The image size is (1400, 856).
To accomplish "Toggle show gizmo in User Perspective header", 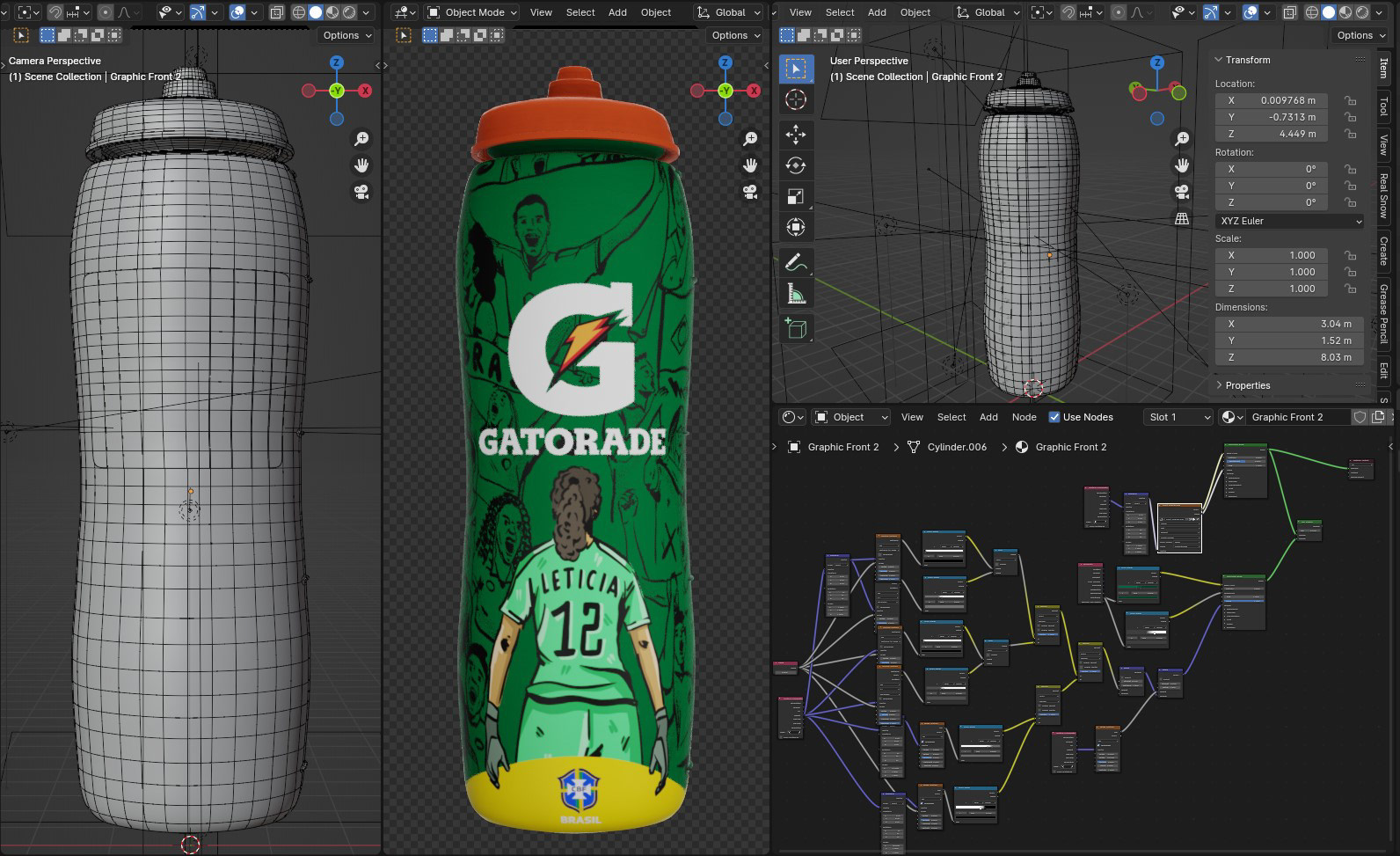I will coord(1211,12).
